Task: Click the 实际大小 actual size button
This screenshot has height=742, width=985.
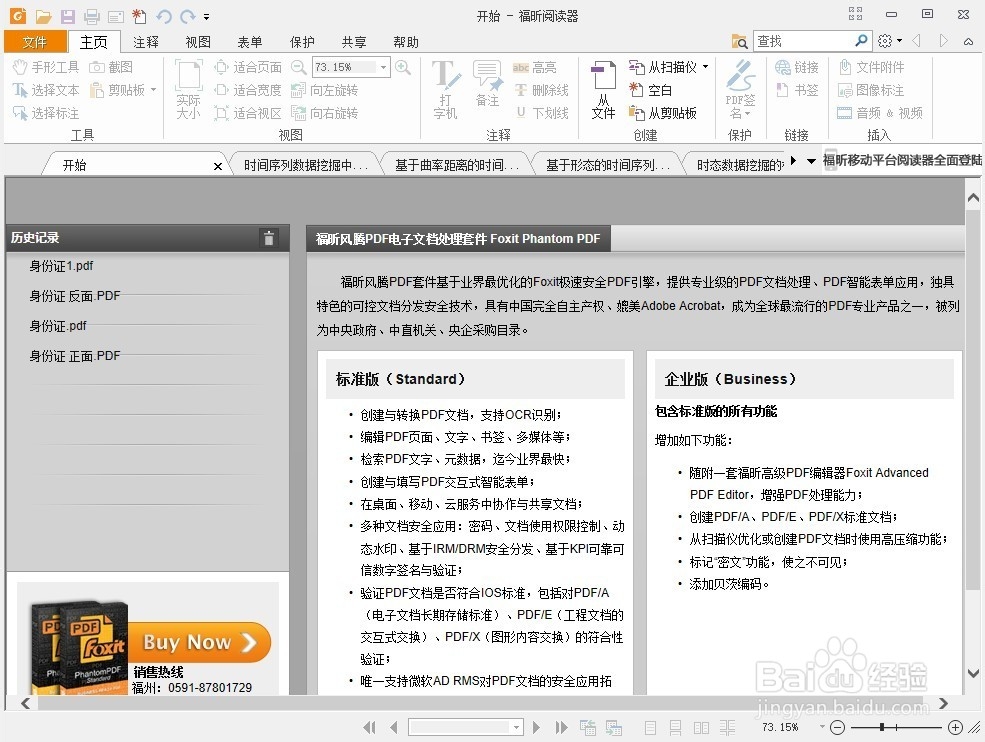Action: pos(188,89)
